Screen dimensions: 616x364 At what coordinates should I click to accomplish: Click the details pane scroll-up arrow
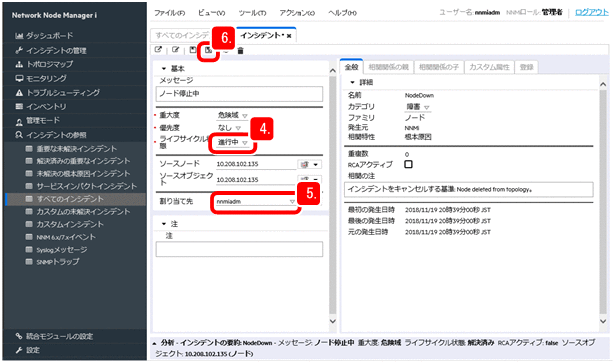click(603, 84)
